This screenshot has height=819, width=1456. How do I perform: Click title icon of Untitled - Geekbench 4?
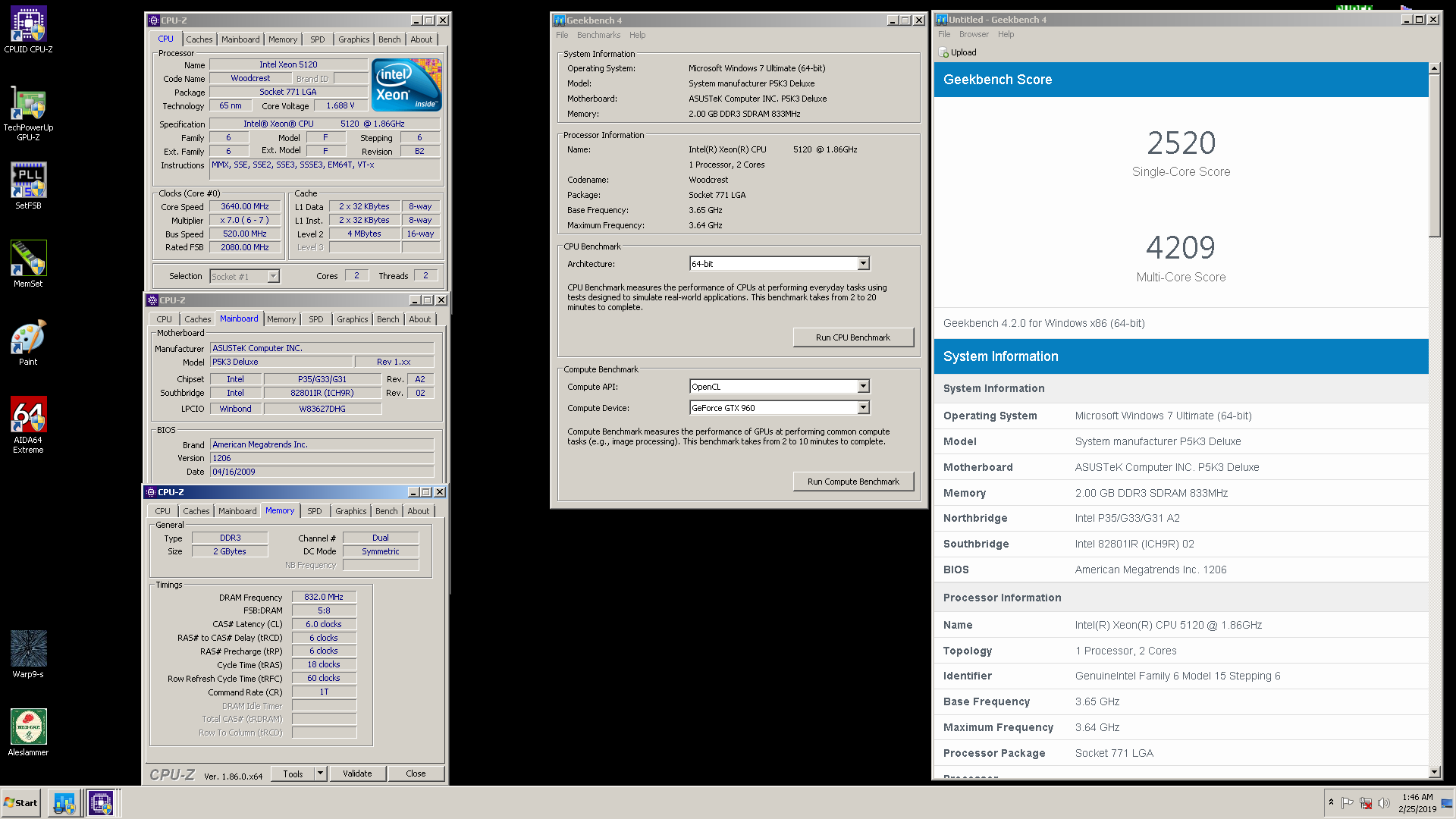pyautogui.click(x=942, y=20)
